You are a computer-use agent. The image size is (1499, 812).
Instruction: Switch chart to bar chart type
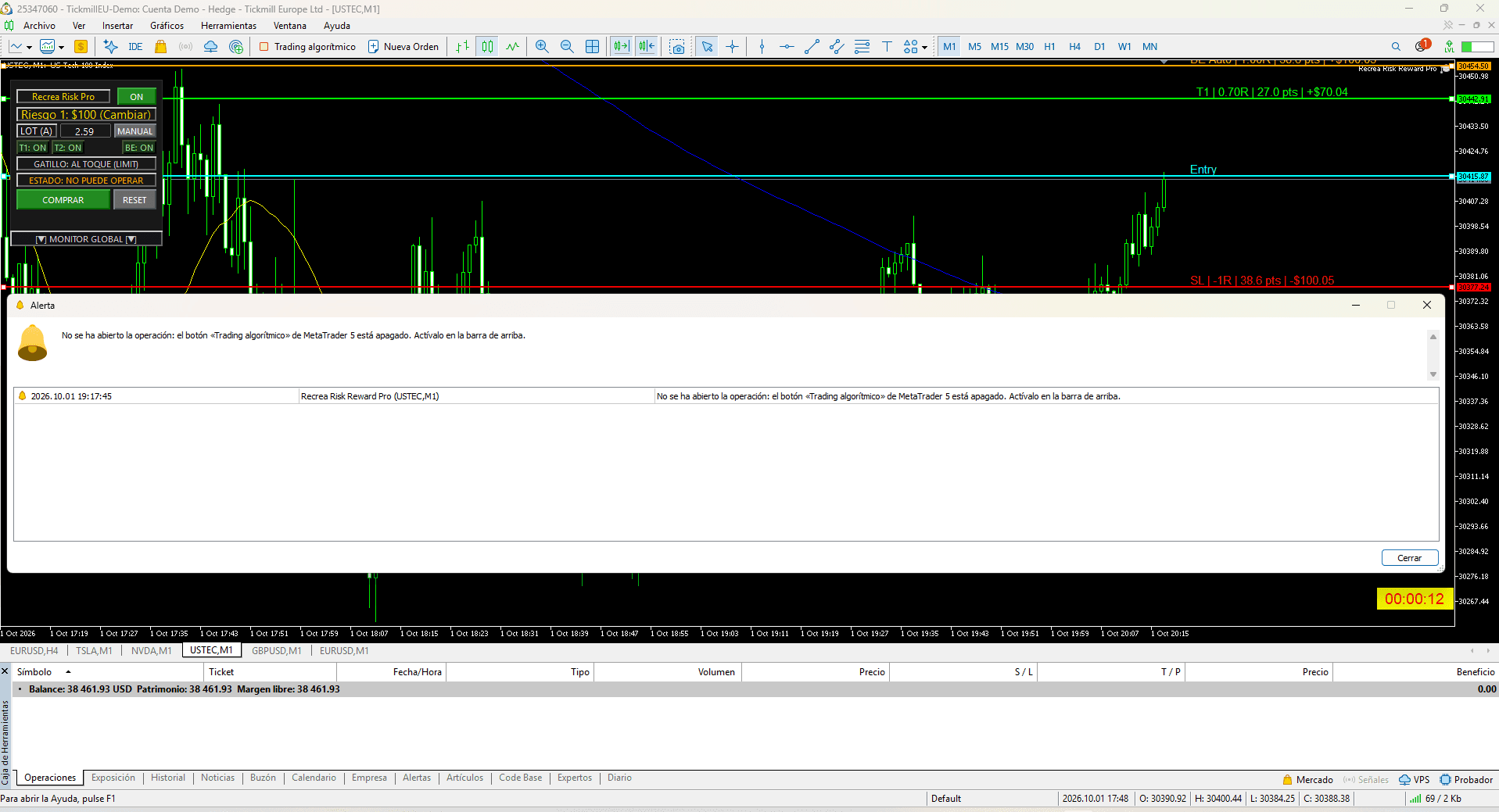pyautogui.click(x=463, y=47)
